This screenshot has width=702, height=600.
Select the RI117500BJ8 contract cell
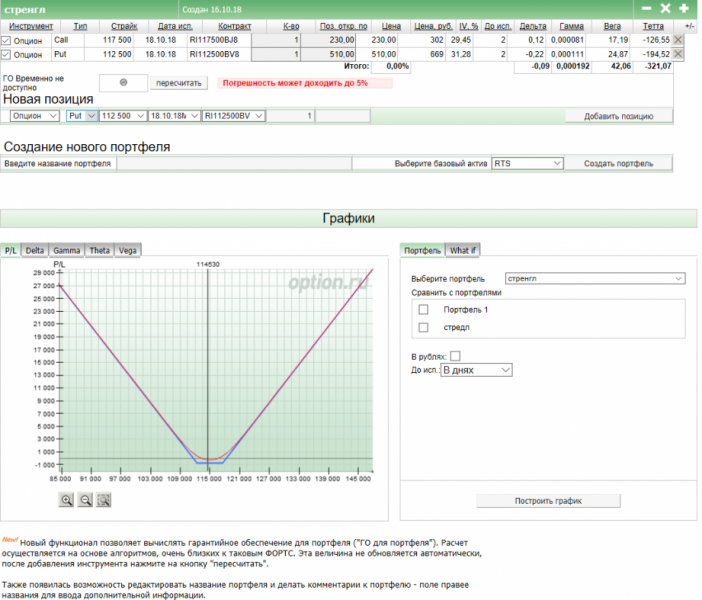coord(214,40)
